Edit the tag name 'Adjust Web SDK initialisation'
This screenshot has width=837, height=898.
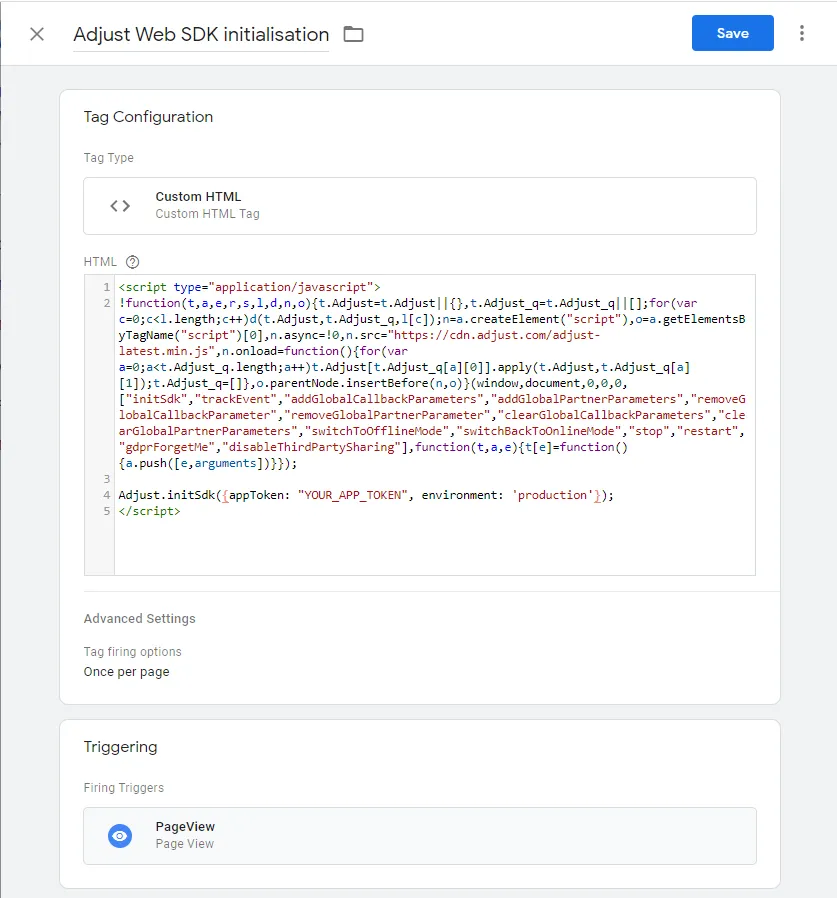(x=201, y=34)
